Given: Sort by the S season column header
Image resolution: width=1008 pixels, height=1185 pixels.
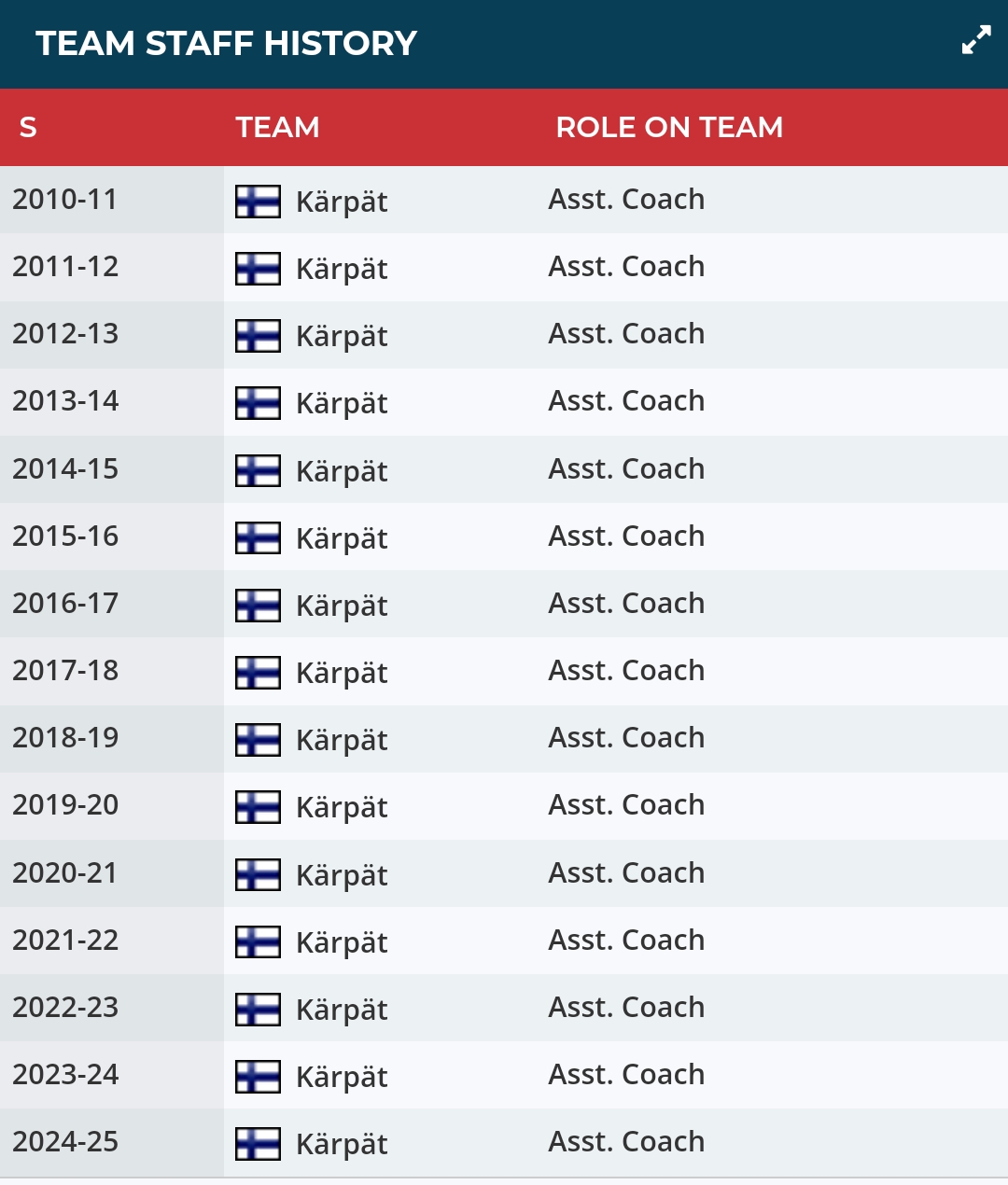Looking at the screenshot, I should [x=28, y=127].
